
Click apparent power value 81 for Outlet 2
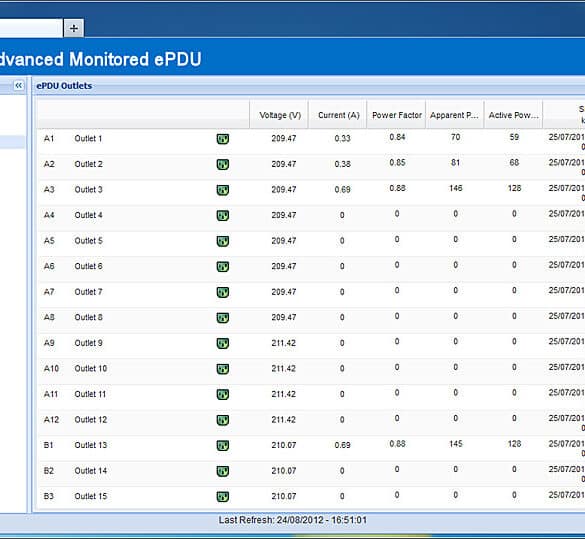pos(456,163)
